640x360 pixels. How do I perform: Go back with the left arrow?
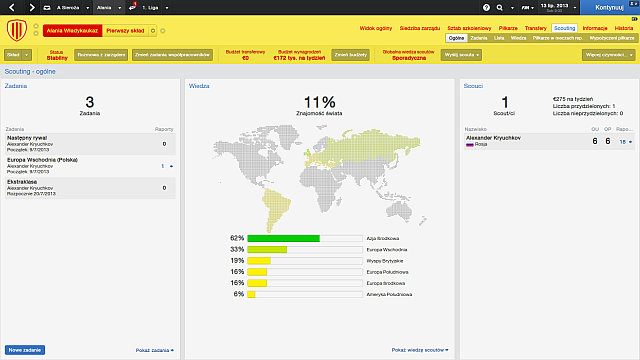(x=12, y=7)
